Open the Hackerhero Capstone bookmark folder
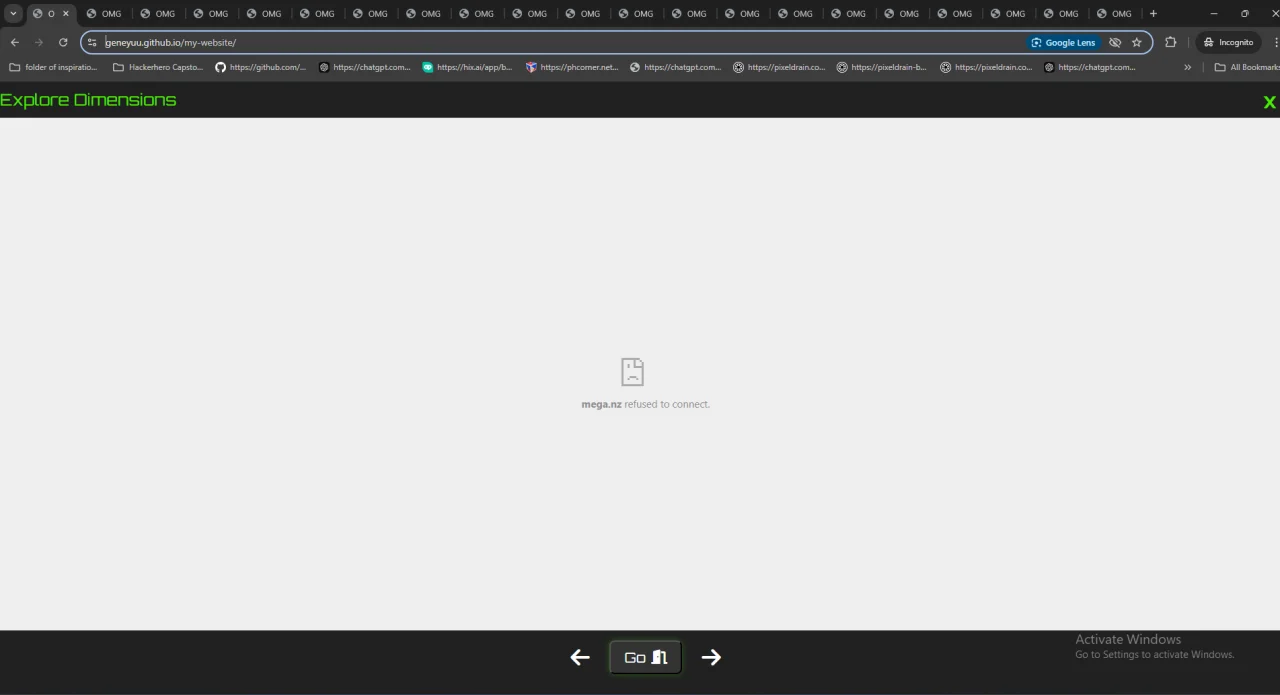1280x695 pixels. tap(158, 67)
